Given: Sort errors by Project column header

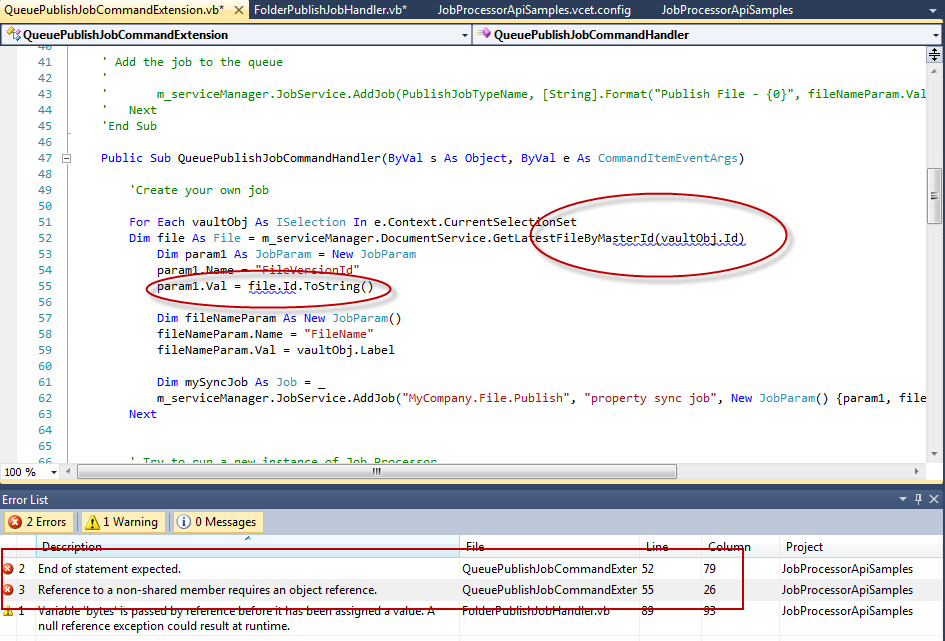Looking at the screenshot, I should click(862, 546).
